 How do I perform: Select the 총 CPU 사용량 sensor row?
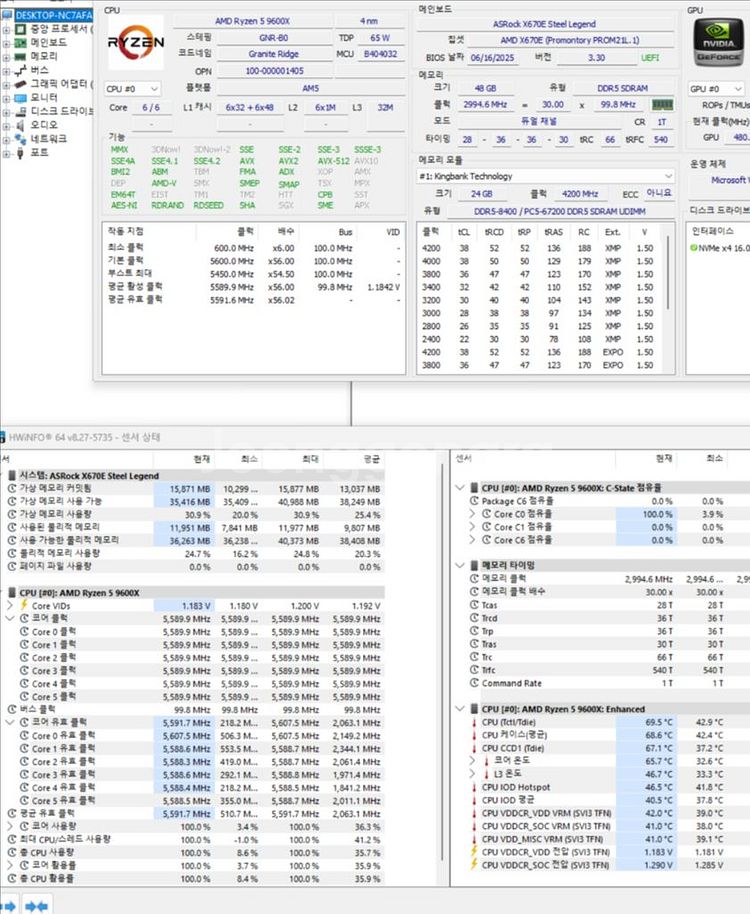coord(195,853)
